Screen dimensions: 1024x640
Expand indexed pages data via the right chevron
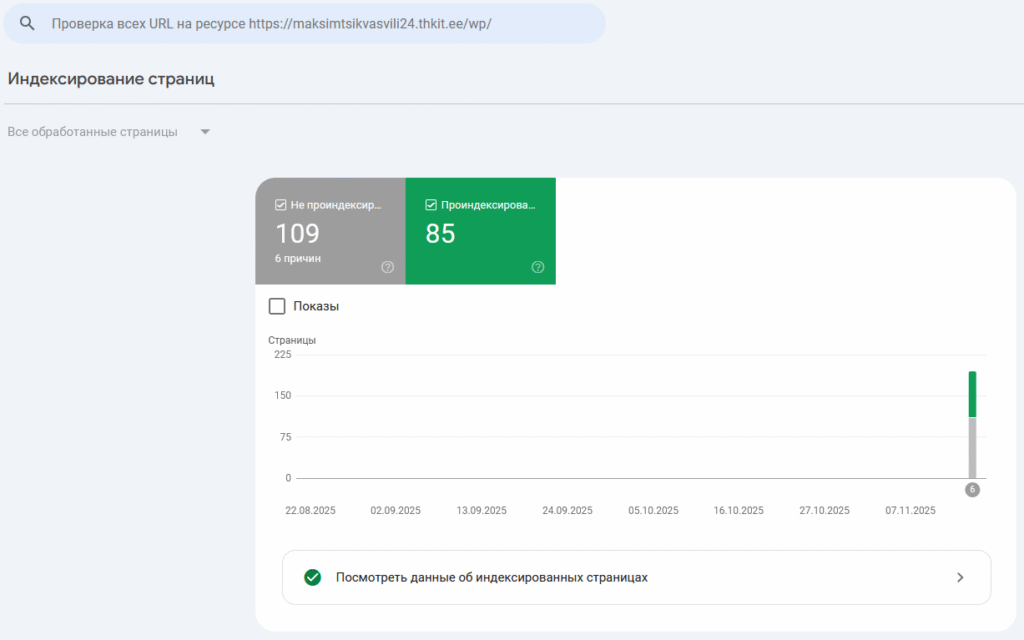[960, 577]
